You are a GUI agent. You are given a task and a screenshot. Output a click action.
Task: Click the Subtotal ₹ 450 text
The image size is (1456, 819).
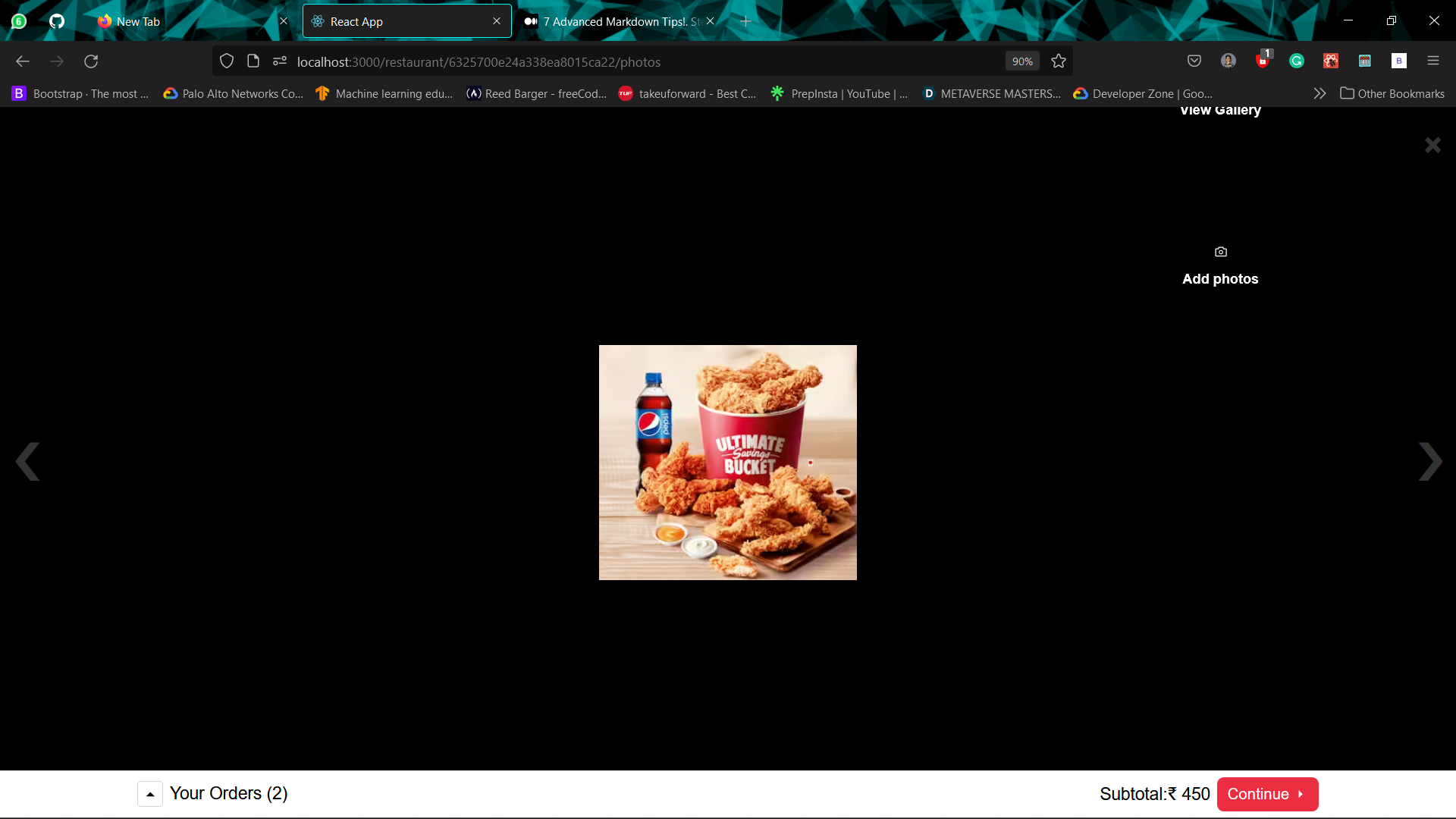(1154, 794)
